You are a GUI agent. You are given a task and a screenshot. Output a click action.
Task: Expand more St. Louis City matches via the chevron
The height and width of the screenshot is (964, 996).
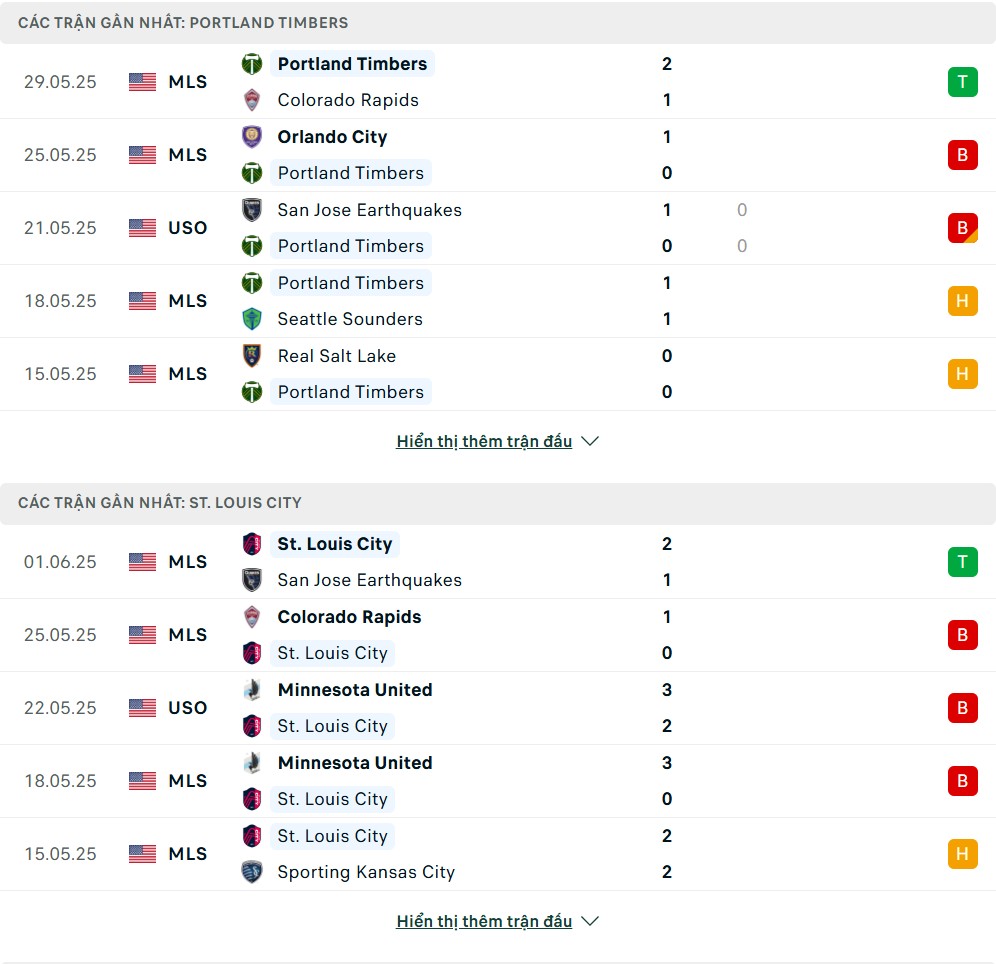pos(590,921)
